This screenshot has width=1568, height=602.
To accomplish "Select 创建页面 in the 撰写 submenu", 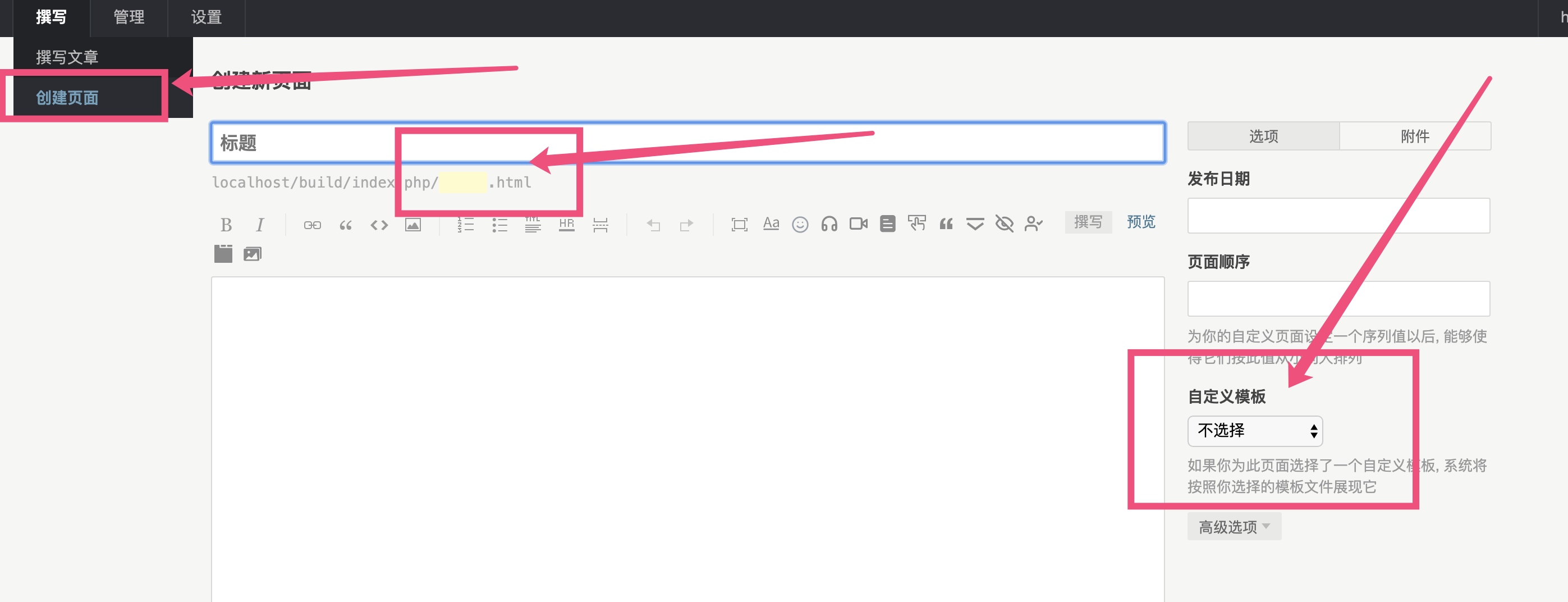I will (67, 98).
